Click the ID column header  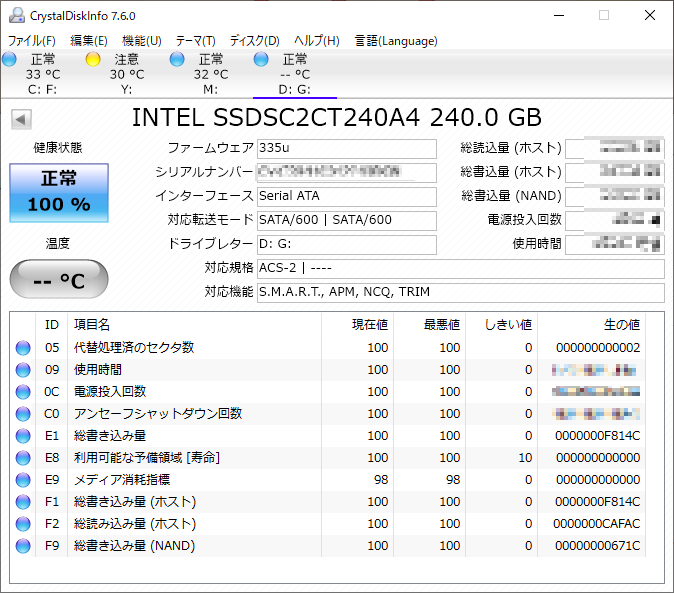[52, 325]
